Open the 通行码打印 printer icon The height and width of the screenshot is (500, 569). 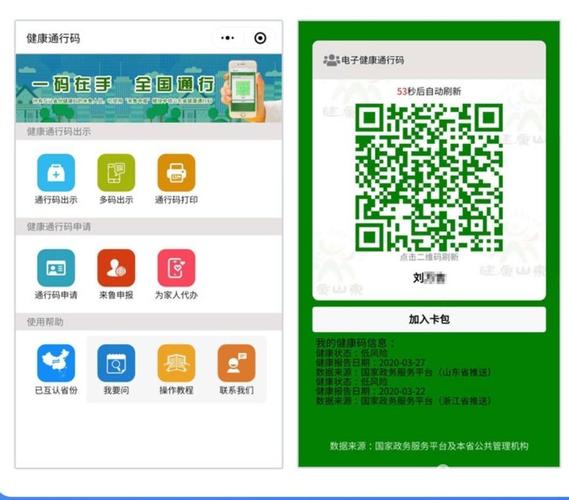(176, 172)
